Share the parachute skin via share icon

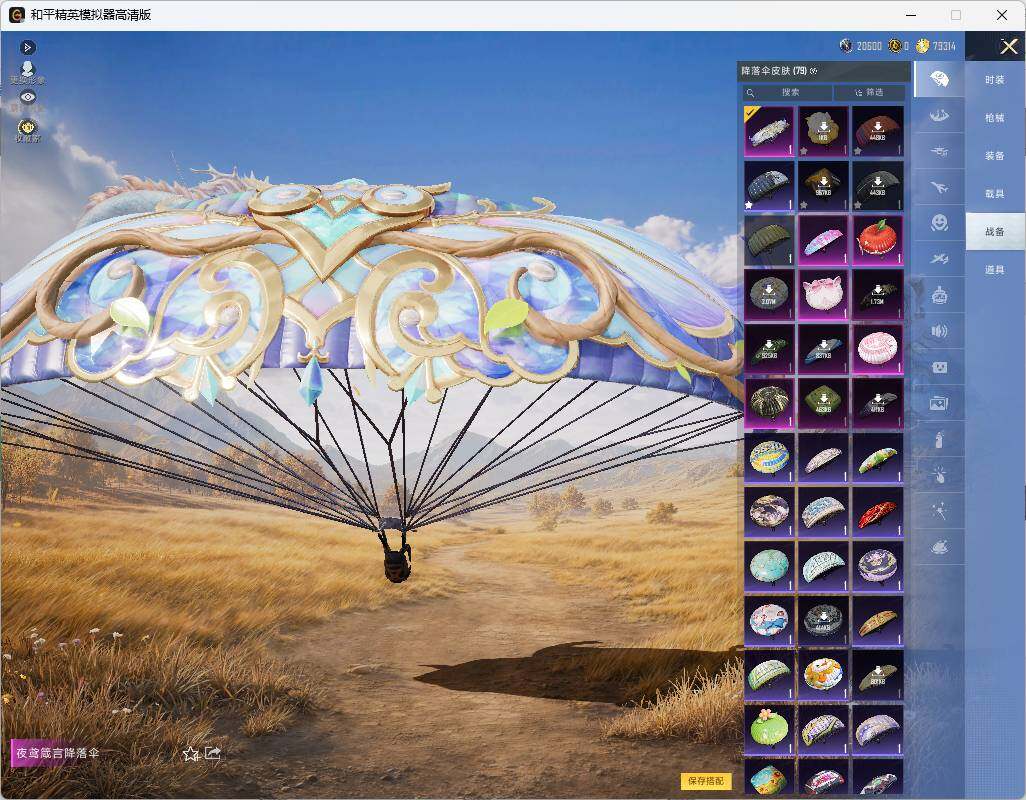click(x=213, y=754)
